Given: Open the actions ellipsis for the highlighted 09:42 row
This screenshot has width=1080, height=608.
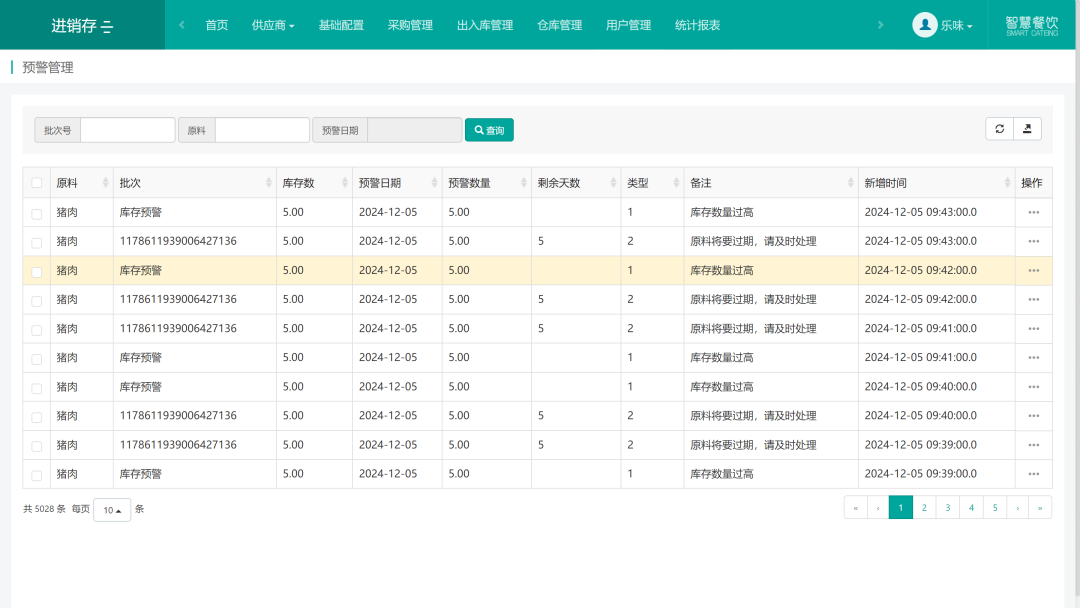Looking at the screenshot, I should [x=1033, y=271].
